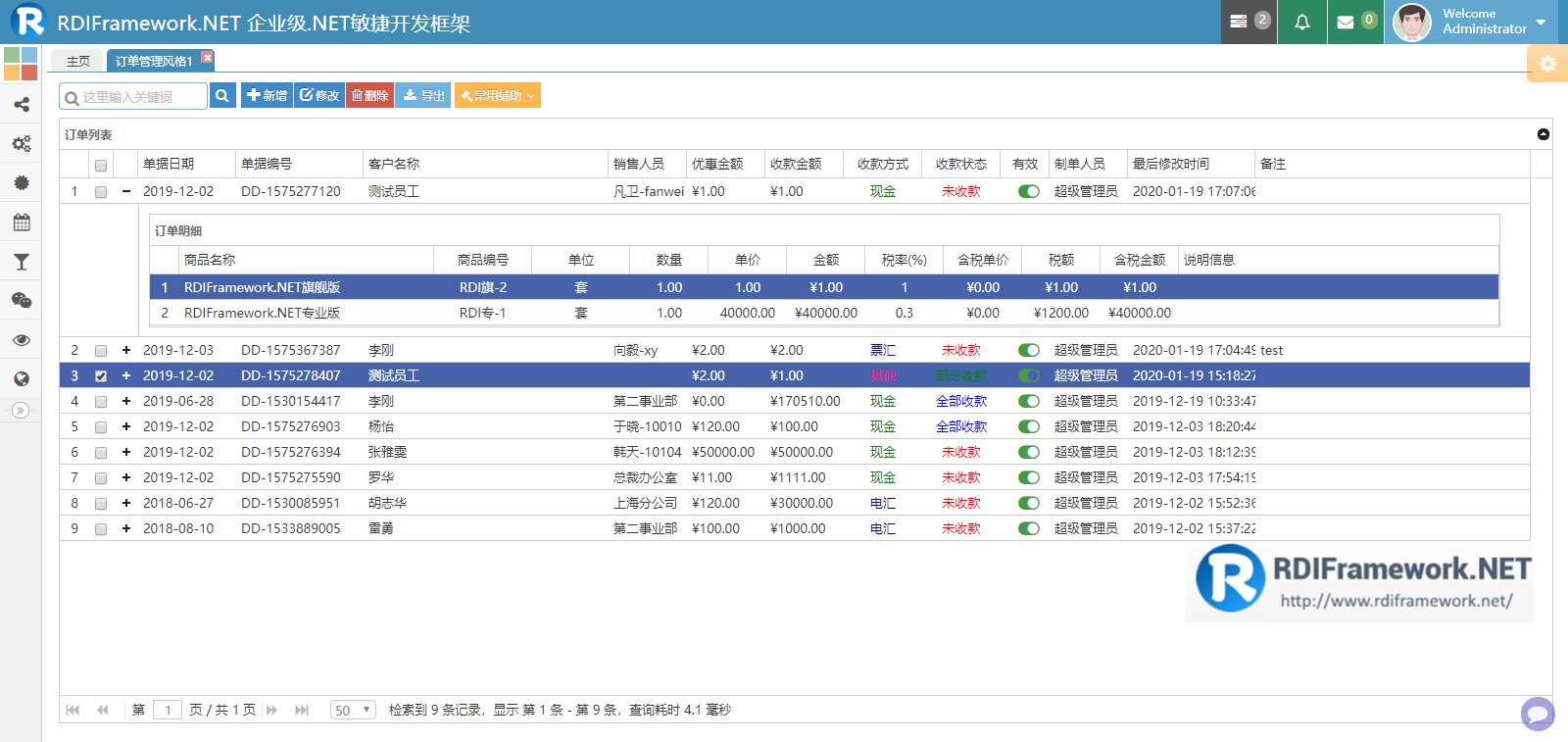Click the 商品名称 column header in 订单明细

point(307,260)
